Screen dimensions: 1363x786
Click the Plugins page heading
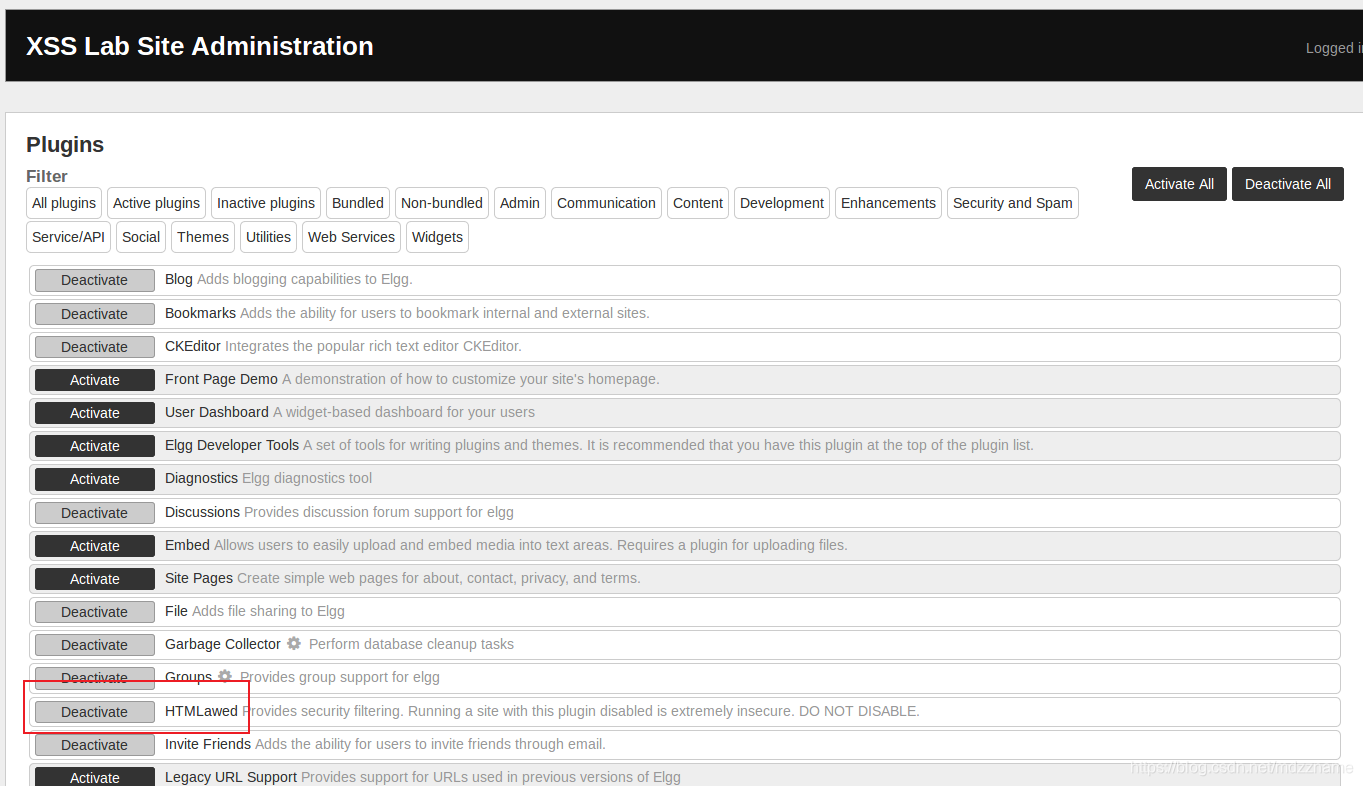tap(65, 144)
